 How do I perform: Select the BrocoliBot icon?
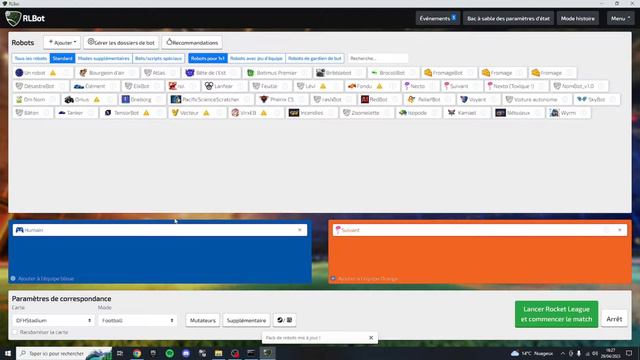coord(374,73)
